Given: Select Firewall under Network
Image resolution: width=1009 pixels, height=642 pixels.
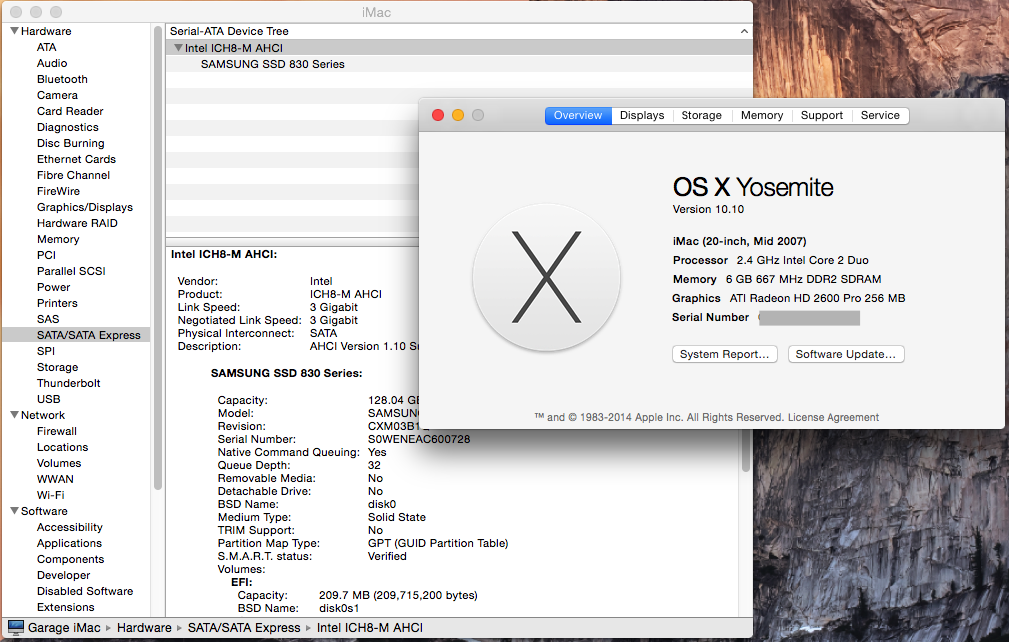Looking at the screenshot, I should (x=57, y=431).
